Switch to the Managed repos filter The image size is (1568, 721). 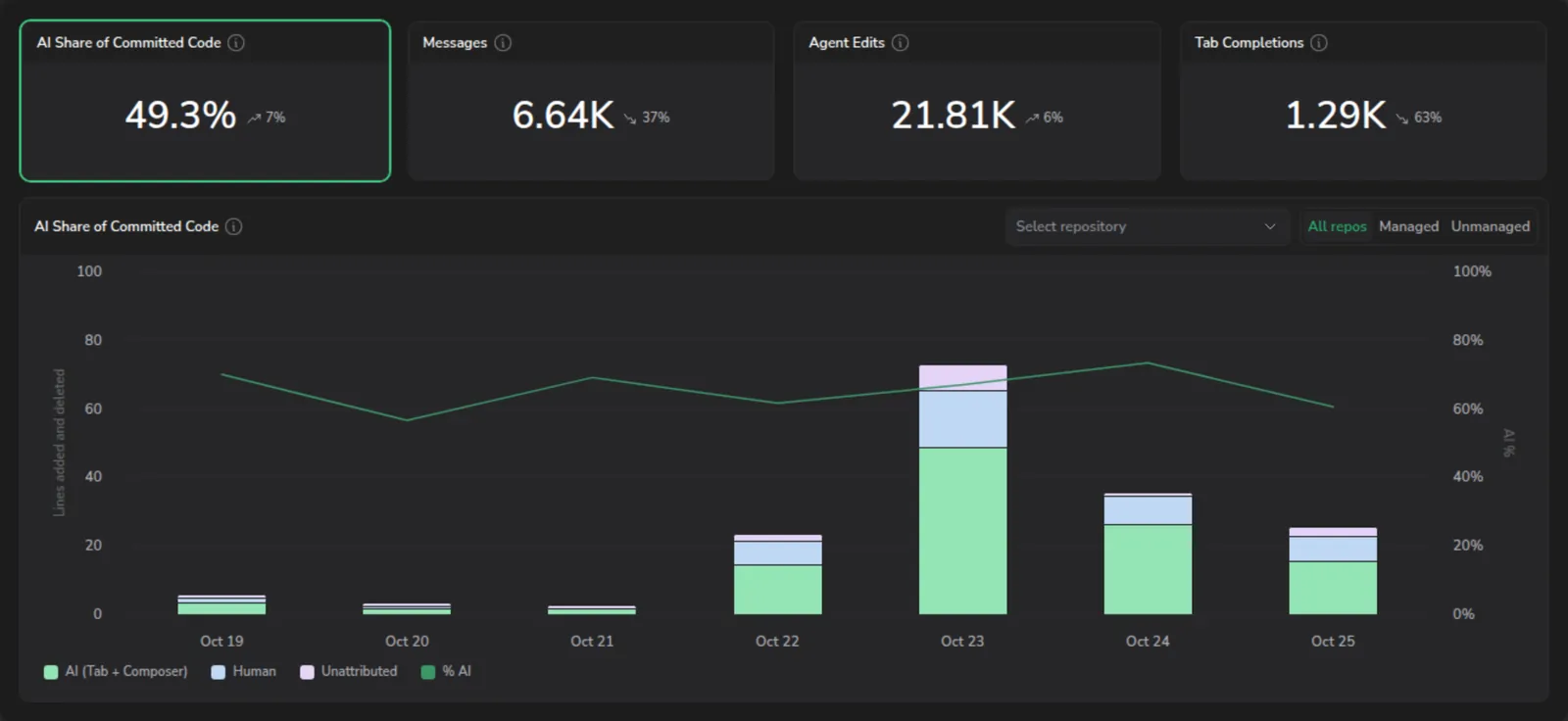coord(1408,226)
